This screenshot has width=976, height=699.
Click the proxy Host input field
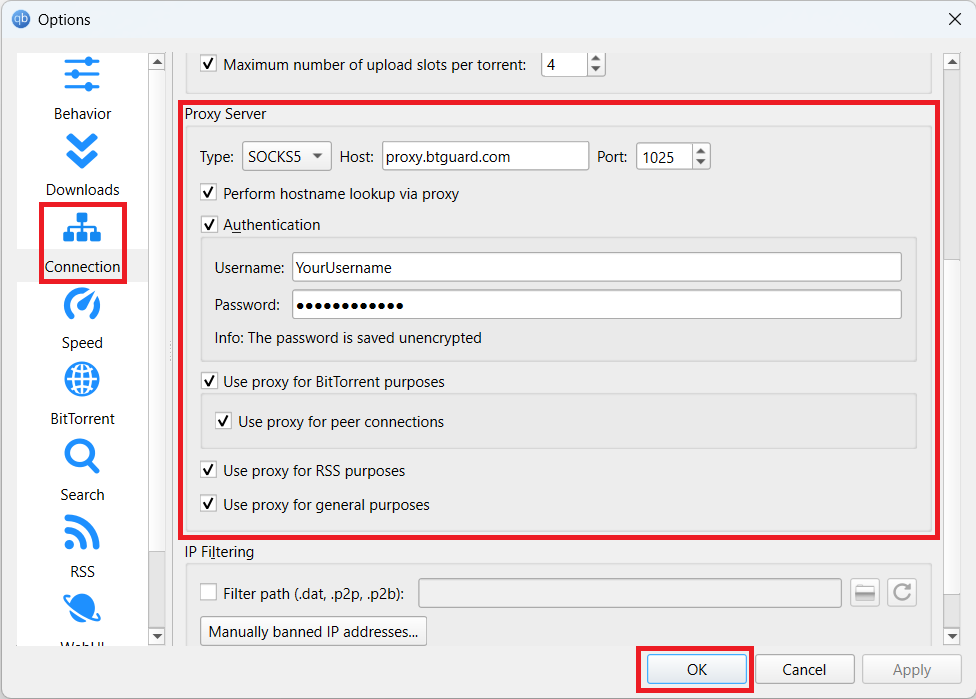pyautogui.click(x=485, y=157)
